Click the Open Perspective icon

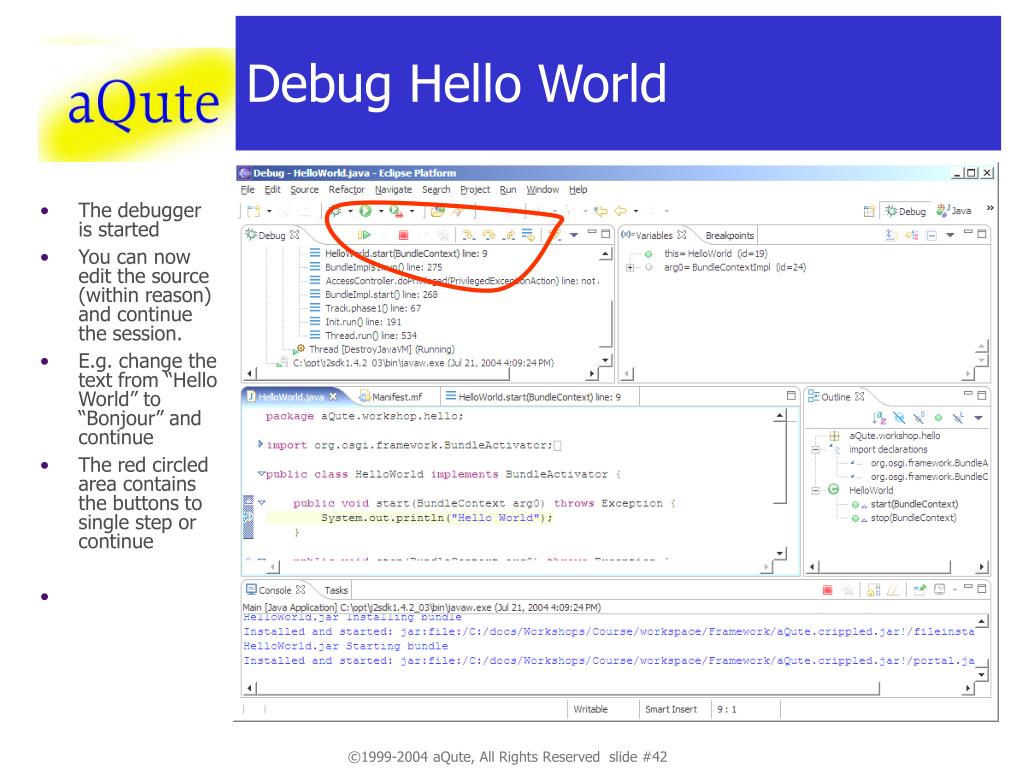pyautogui.click(x=869, y=211)
